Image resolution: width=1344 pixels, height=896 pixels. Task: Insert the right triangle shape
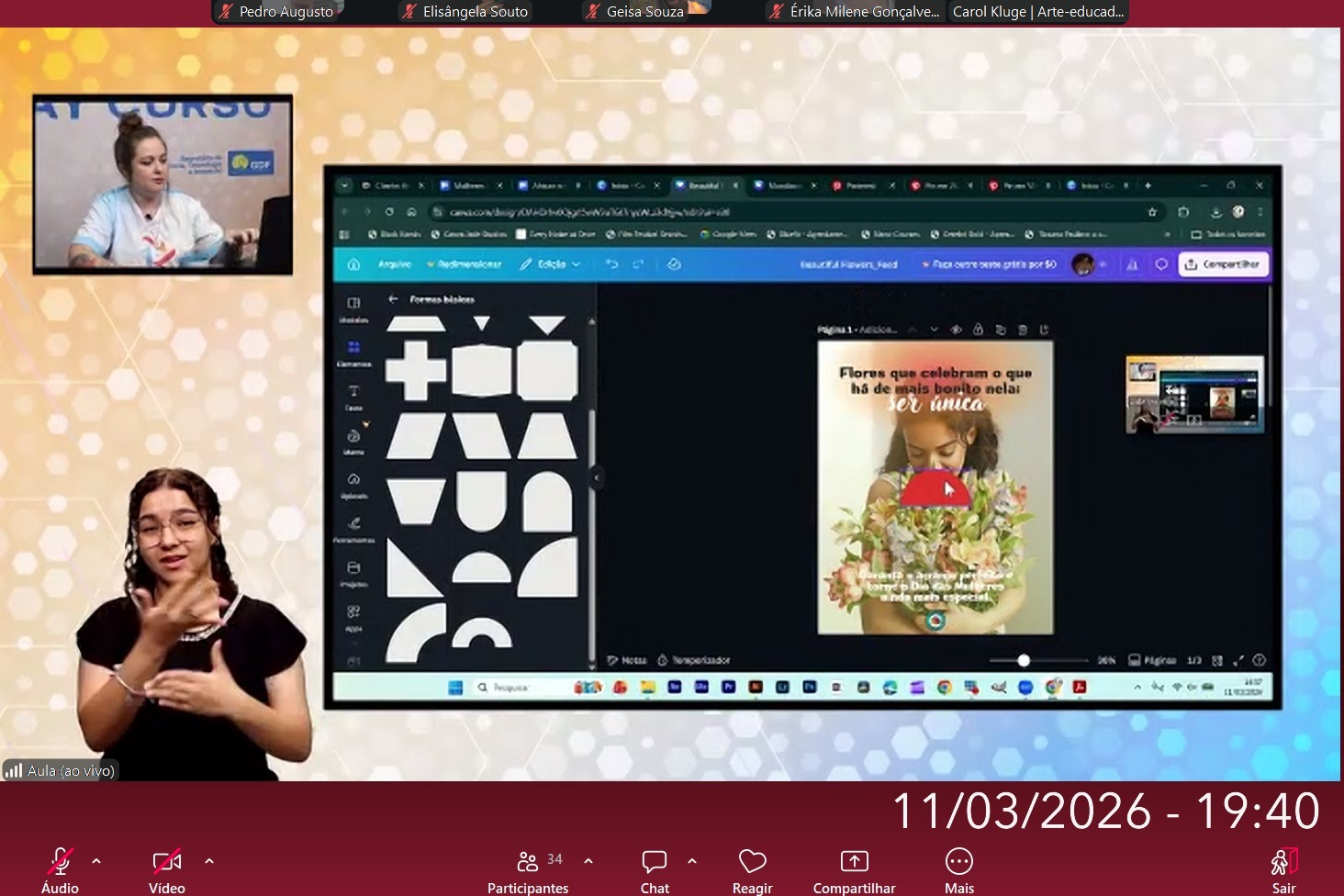[414, 568]
